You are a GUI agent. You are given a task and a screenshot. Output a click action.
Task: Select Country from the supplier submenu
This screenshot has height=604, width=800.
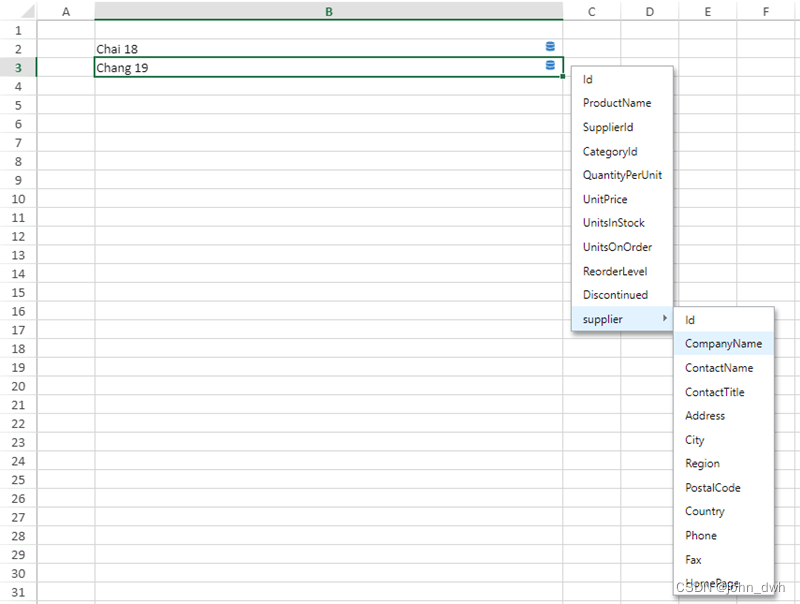(704, 511)
